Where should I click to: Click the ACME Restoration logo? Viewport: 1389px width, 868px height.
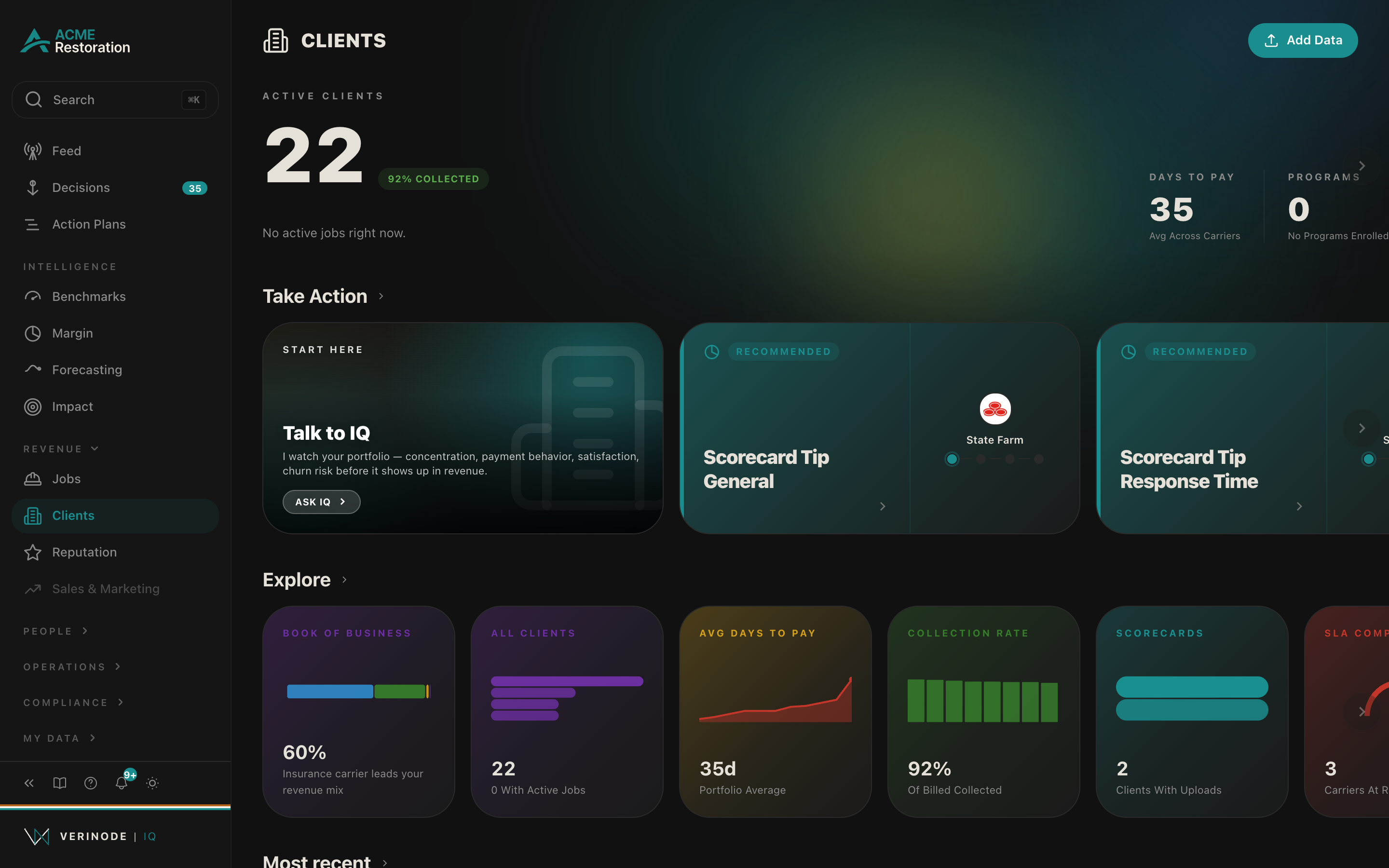pyautogui.click(x=75, y=41)
